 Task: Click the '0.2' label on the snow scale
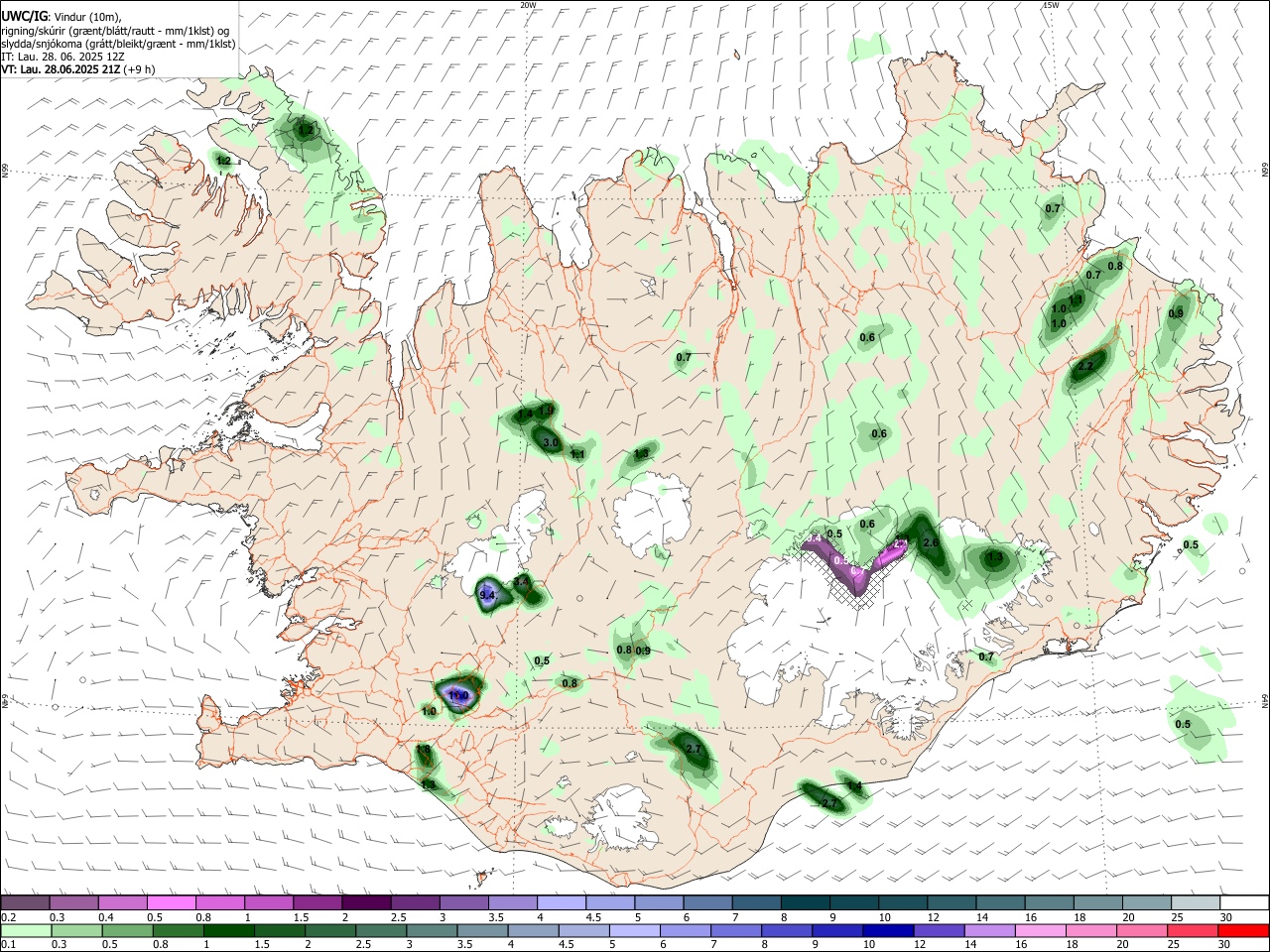8,917
